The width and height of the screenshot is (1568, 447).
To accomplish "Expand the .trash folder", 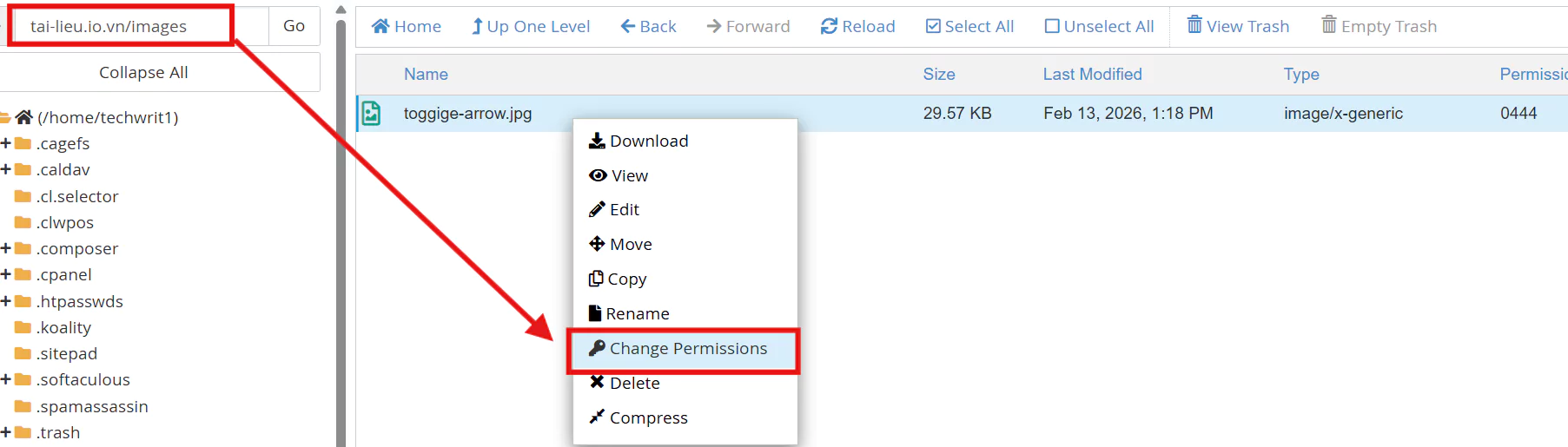I will (6, 432).
